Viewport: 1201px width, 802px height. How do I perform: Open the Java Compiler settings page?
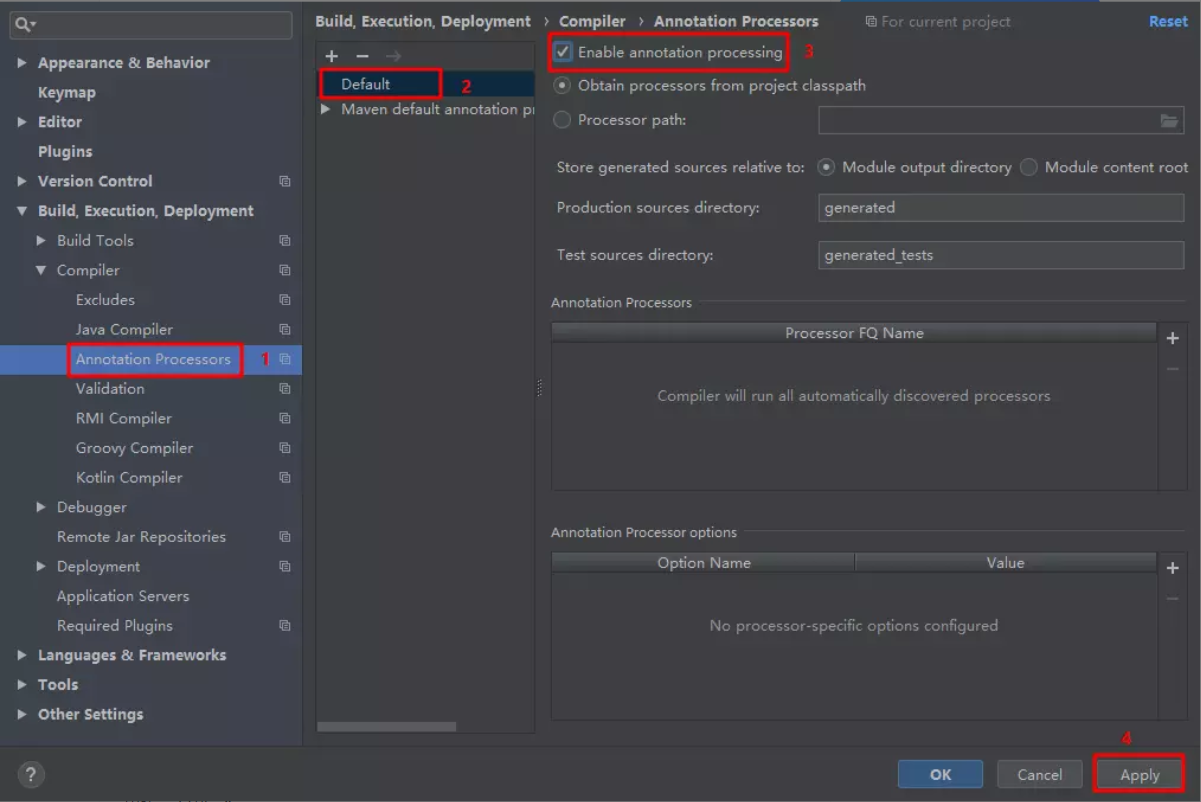tap(124, 329)
